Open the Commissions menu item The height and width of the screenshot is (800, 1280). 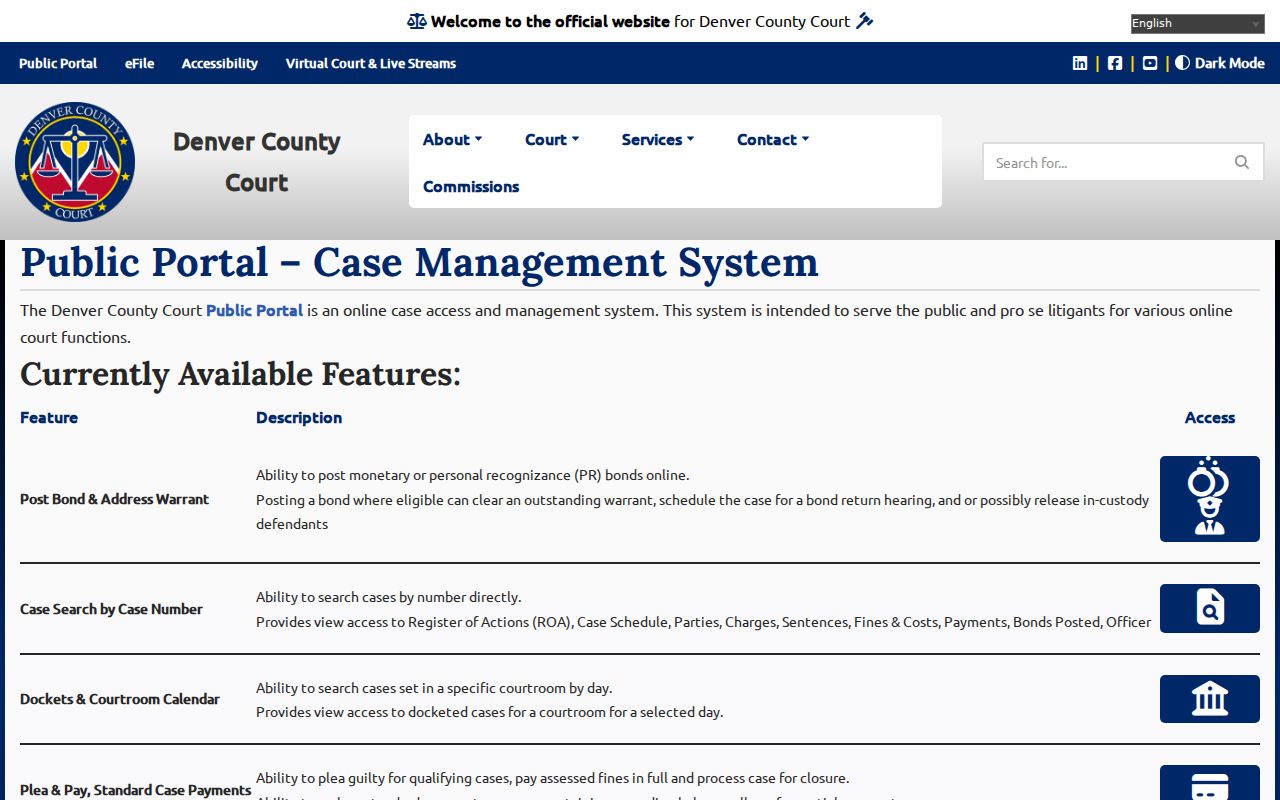(471, 187)
